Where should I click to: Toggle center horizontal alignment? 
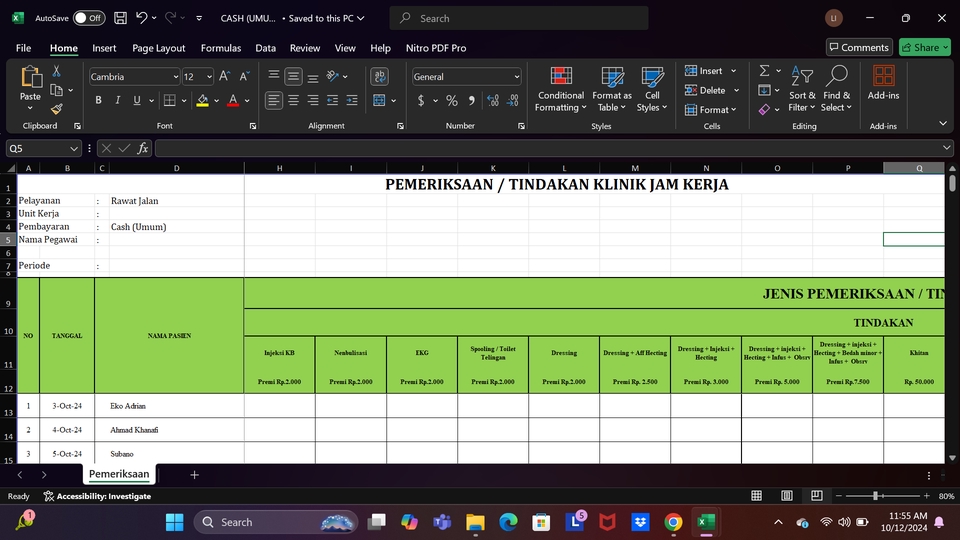pos(293,100)
